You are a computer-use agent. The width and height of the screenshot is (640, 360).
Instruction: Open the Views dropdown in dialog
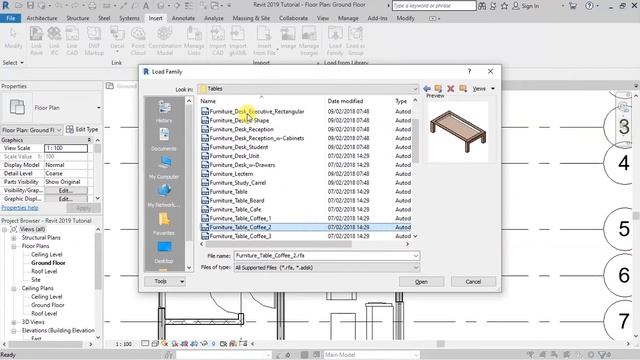tap(484, 89)
